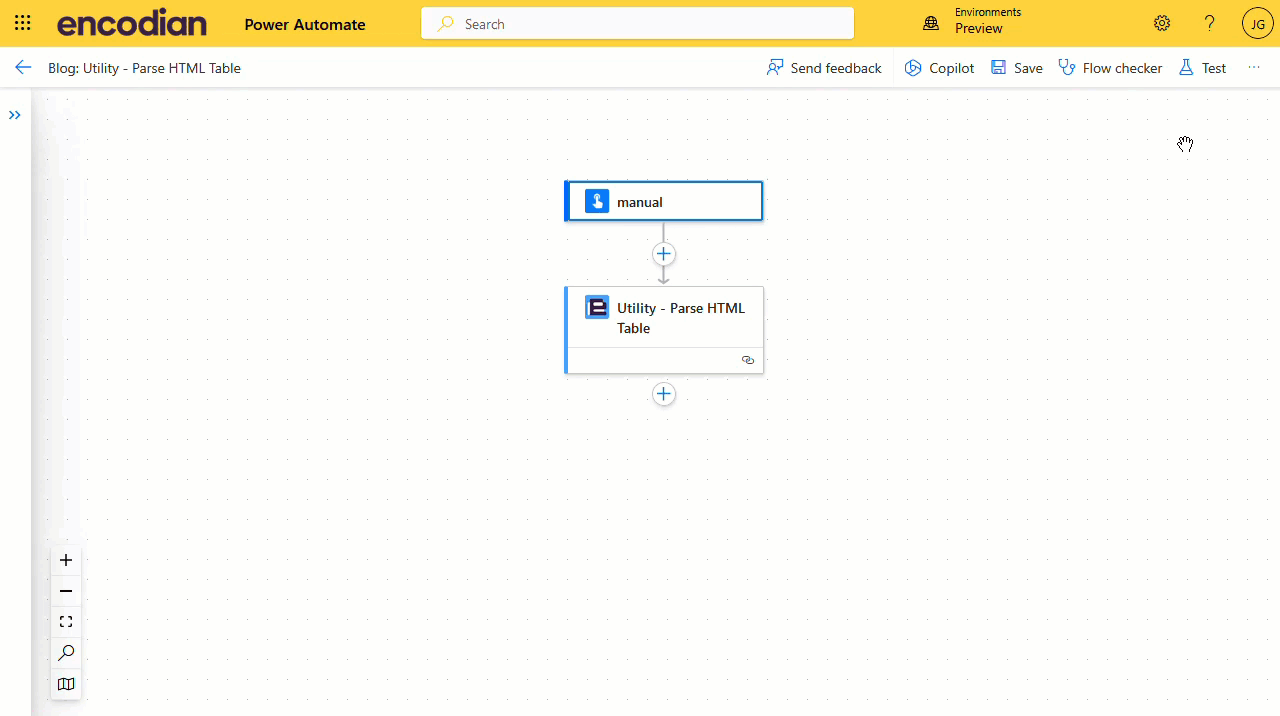The image size is (1280, 716).
Task: Focus the Search box
Action: coord(637,23)
